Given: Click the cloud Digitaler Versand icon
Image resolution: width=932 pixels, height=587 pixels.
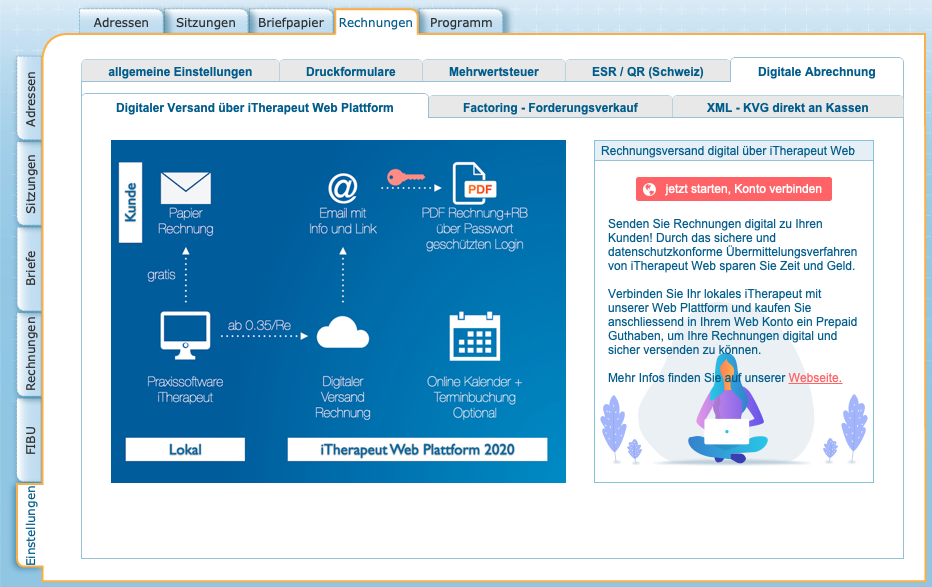Looking at the screenshot, I should coord(343,333).
